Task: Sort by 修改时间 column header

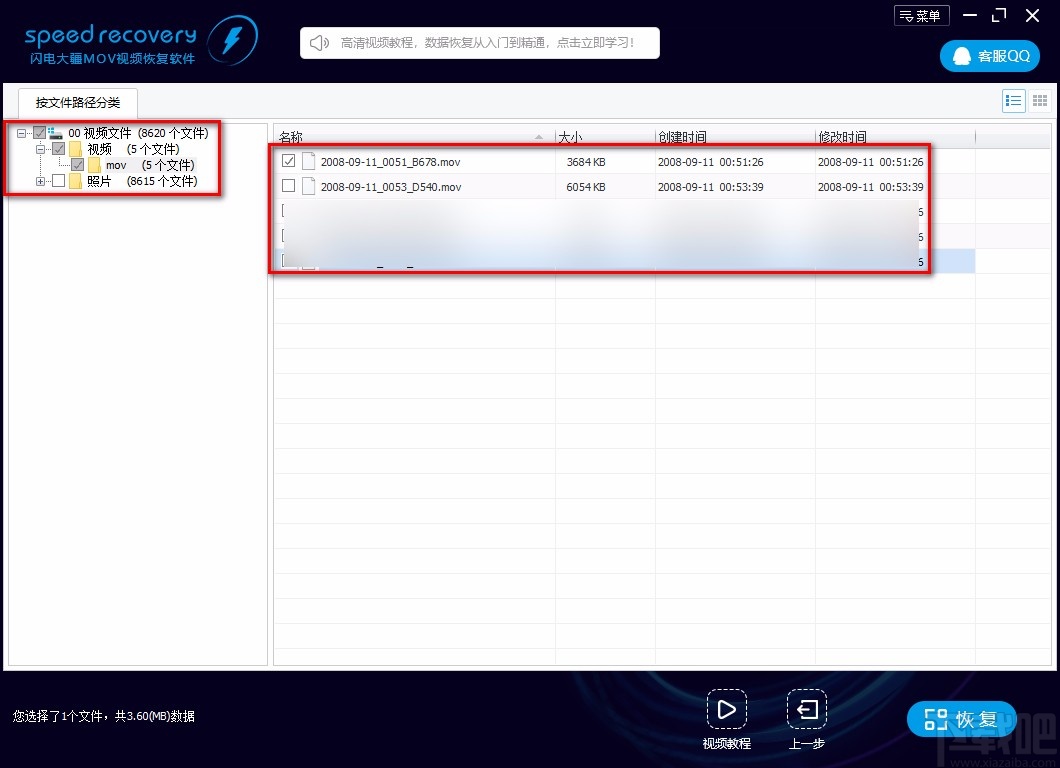Action: click(x=895, y=137)
